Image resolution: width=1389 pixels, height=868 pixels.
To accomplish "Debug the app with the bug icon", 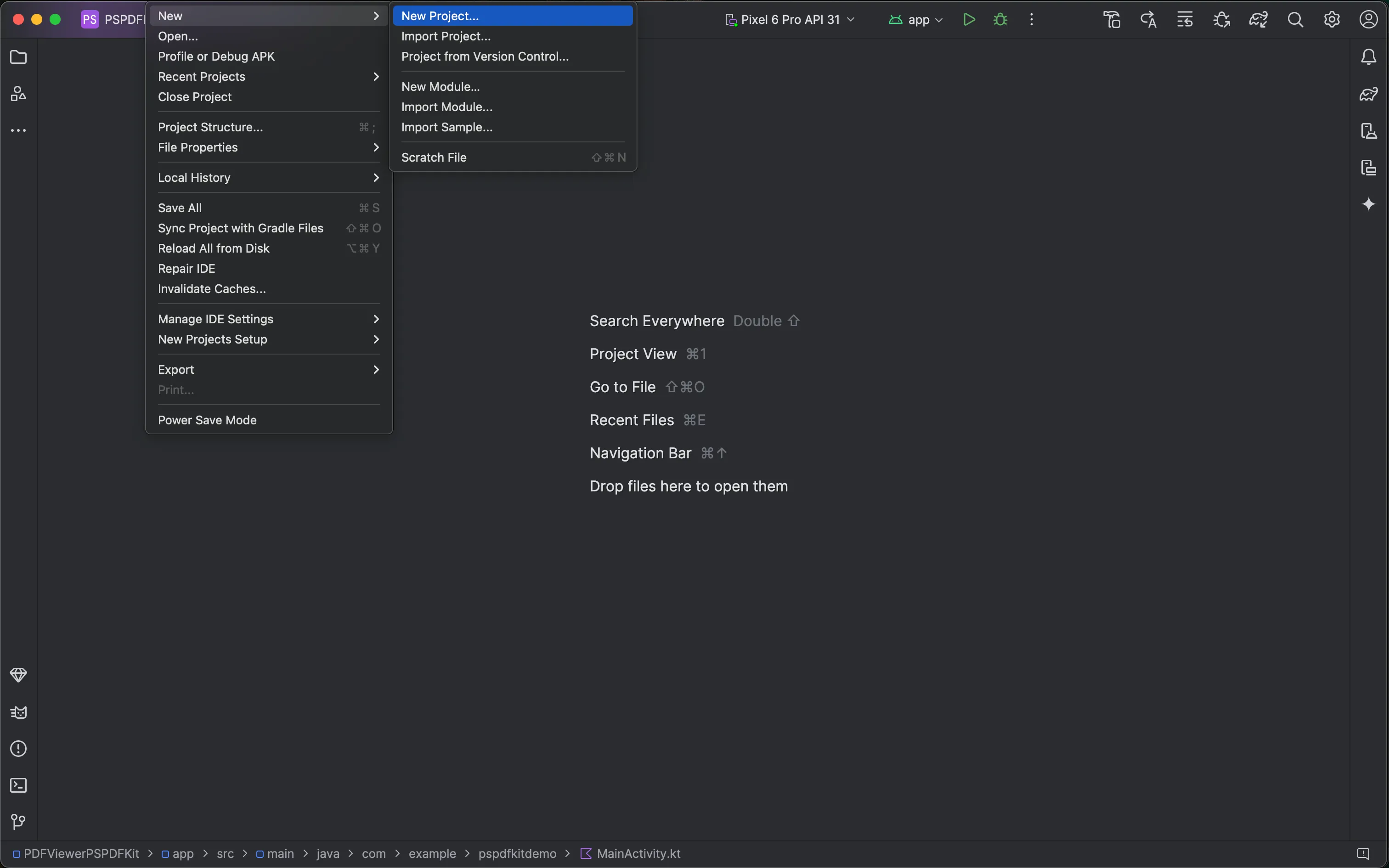I will click(1000, 19).
